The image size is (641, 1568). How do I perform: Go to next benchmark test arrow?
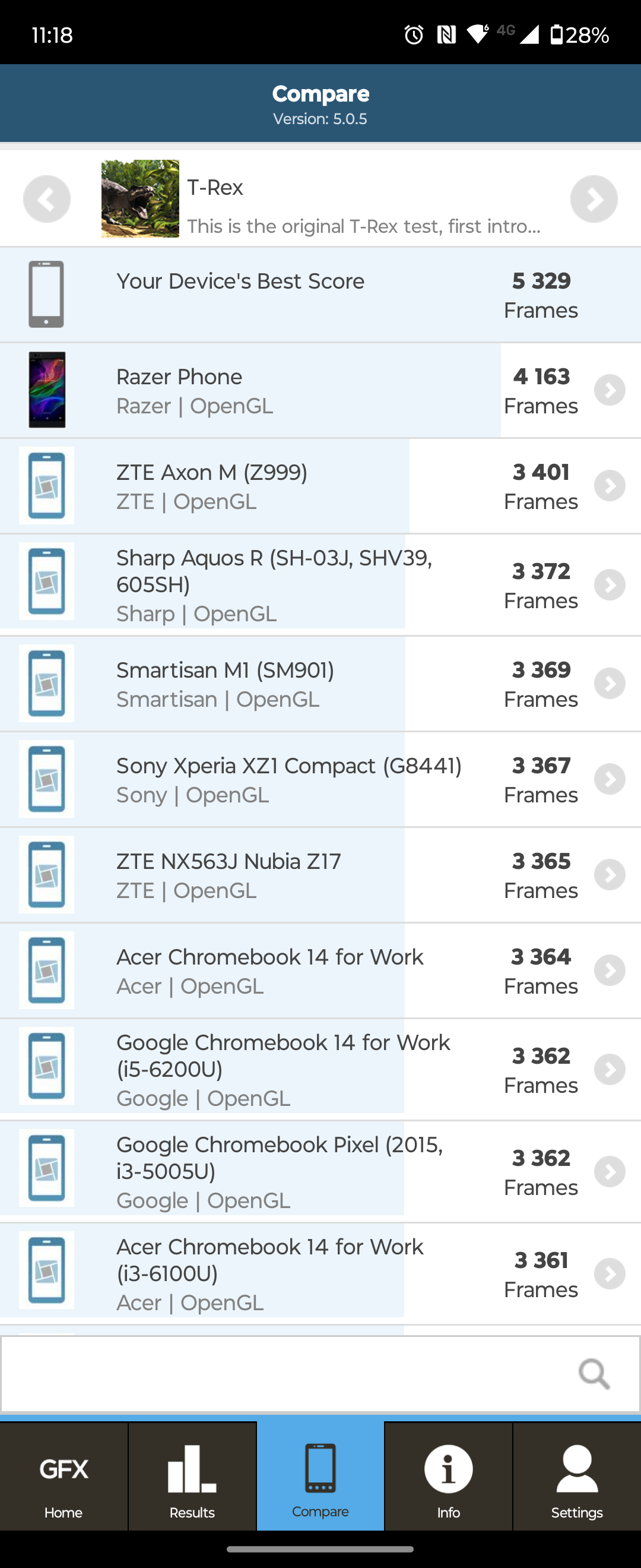594,199
